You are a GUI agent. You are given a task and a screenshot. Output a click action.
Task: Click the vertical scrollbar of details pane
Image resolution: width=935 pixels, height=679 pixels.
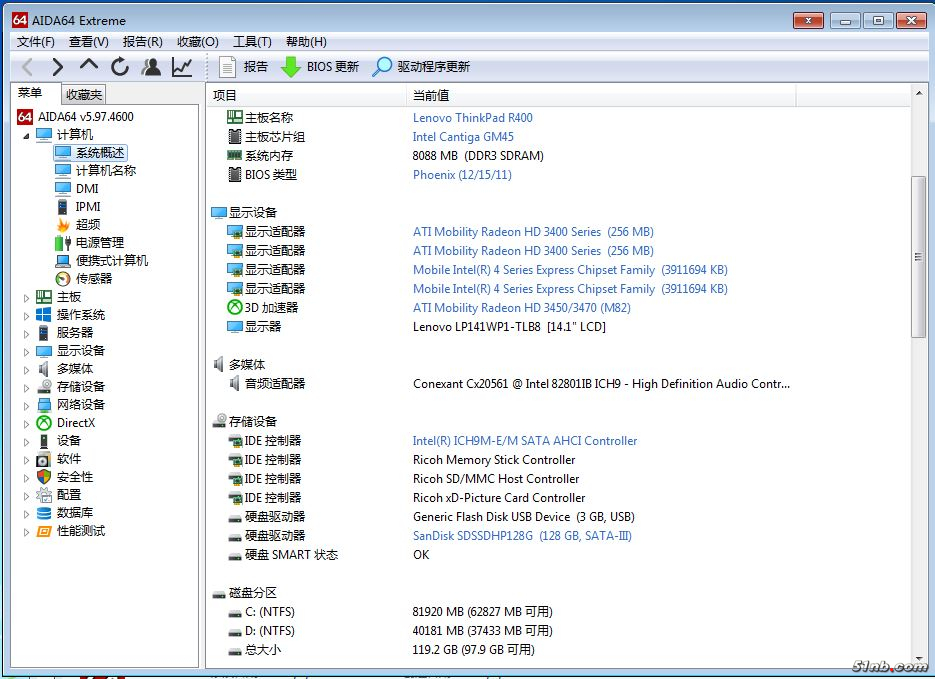pos(918,256)
